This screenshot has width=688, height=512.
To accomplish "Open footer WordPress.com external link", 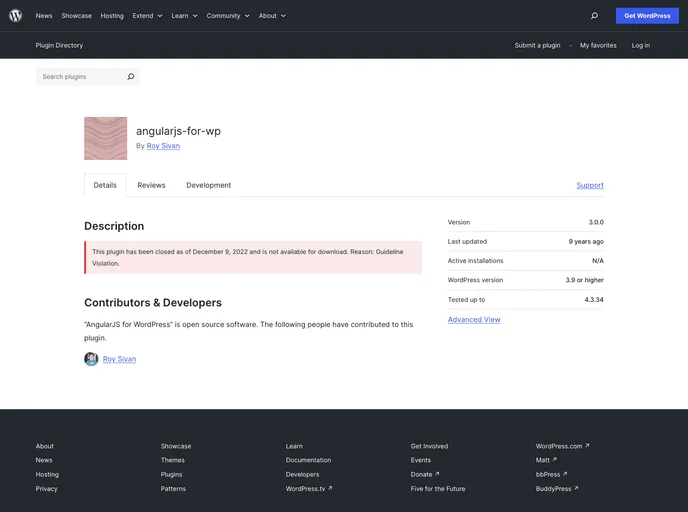I will [x=563, y=446].
